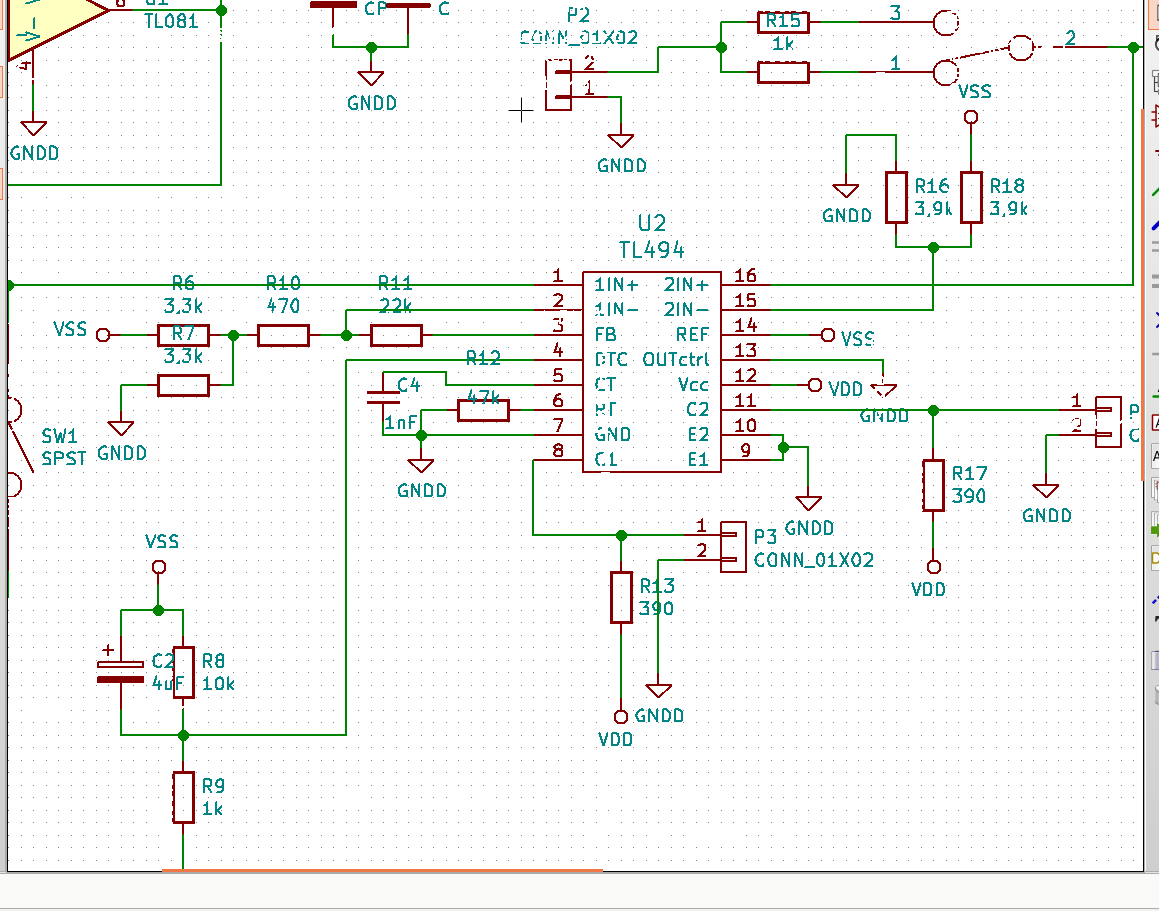Select the VDD symbol below R17
Viewport: 1159px width, 911px height.
[934, 567]
